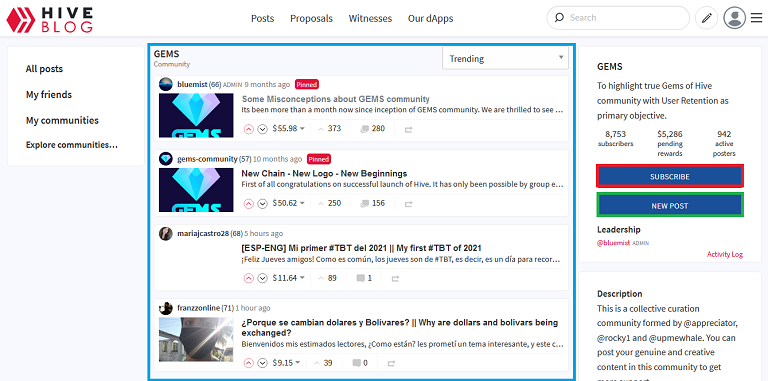Reblog the franzzonline dollars post
768x381 pixels.
(x=391, y=364)
